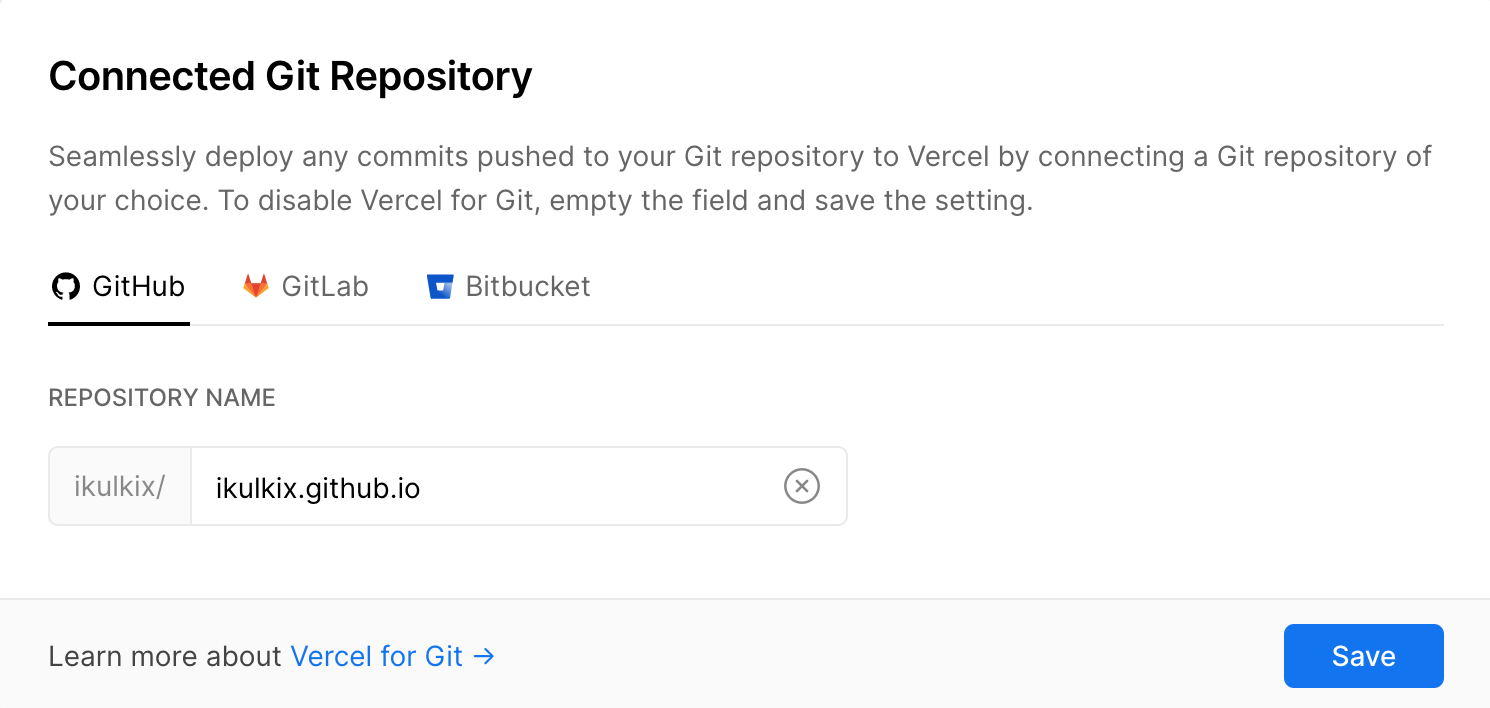The image size is (1490, 708).
Task: Clear the repository name with the X icon
Action: tap(801, 487)
